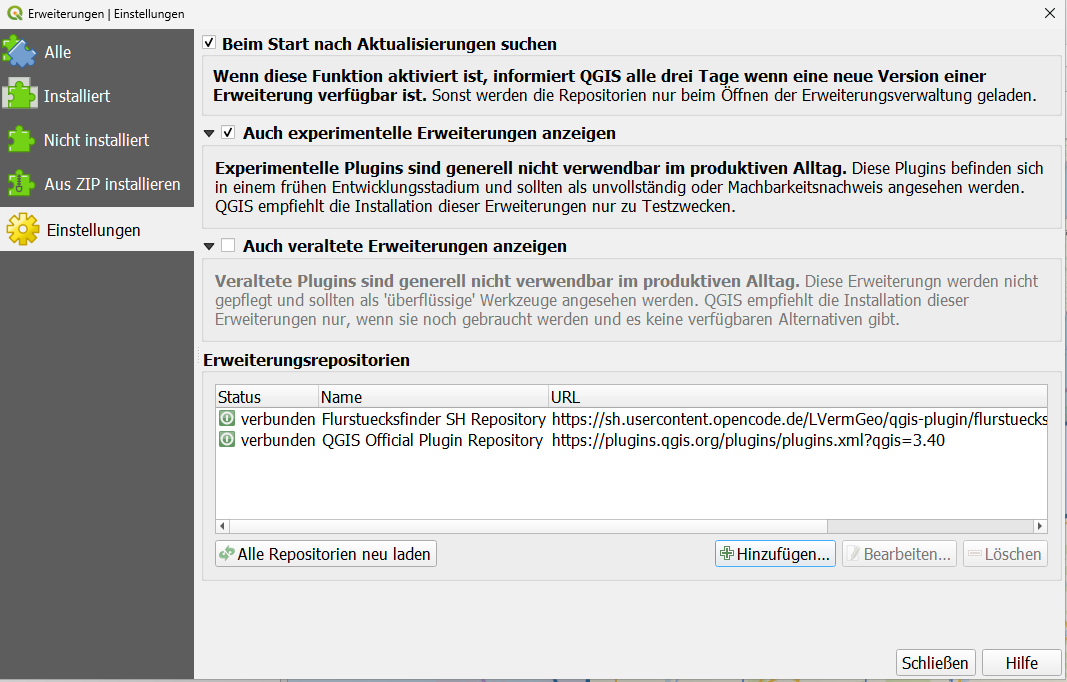Disable Beim Start nach Aktualisierungen suchen checkbox
1067x682 pixels.
(x=209, y=44)
